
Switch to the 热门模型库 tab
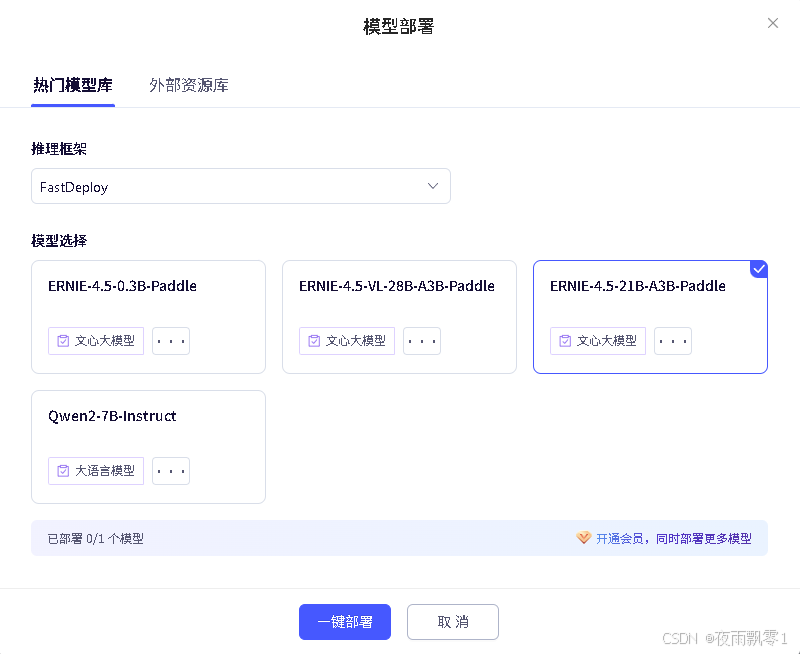click(72, 85)
